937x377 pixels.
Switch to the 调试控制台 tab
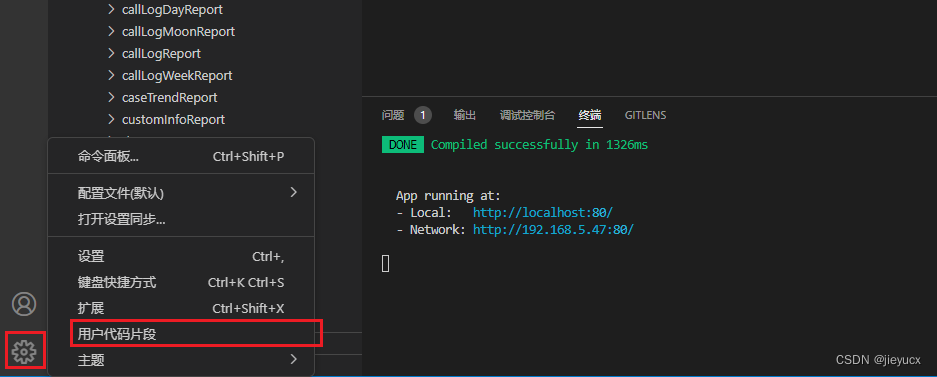(527, 115)
